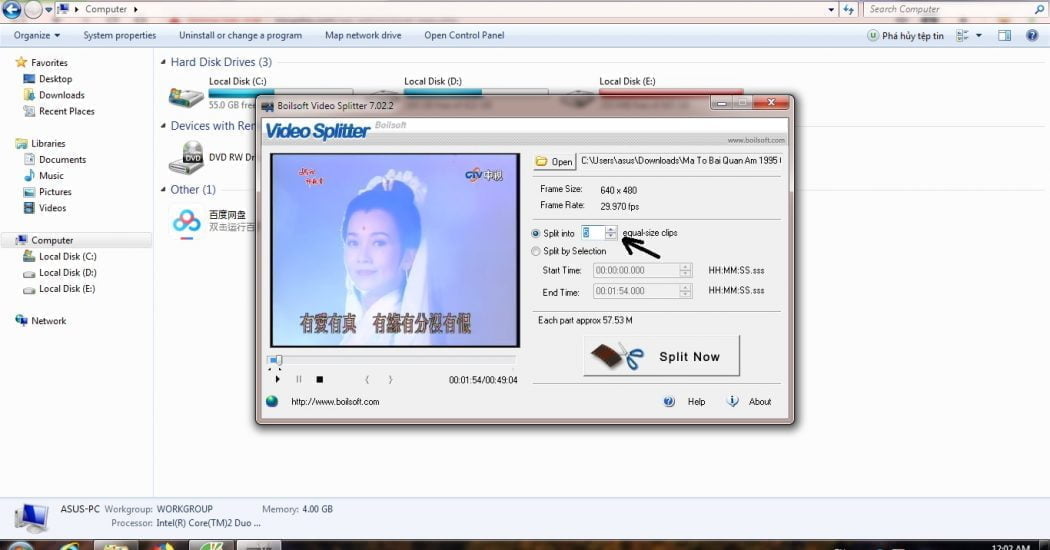Open the boilsoft.com website link
1050x550 pixels.
(x=335, y=402)
